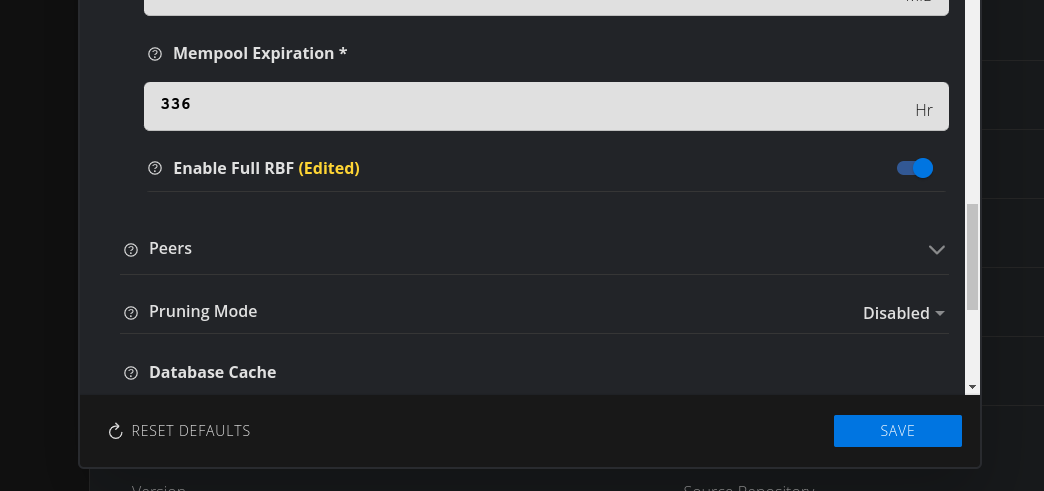Save the configuration changes
The height and width of the screenshot is (491, 1044).
point(897,431)
